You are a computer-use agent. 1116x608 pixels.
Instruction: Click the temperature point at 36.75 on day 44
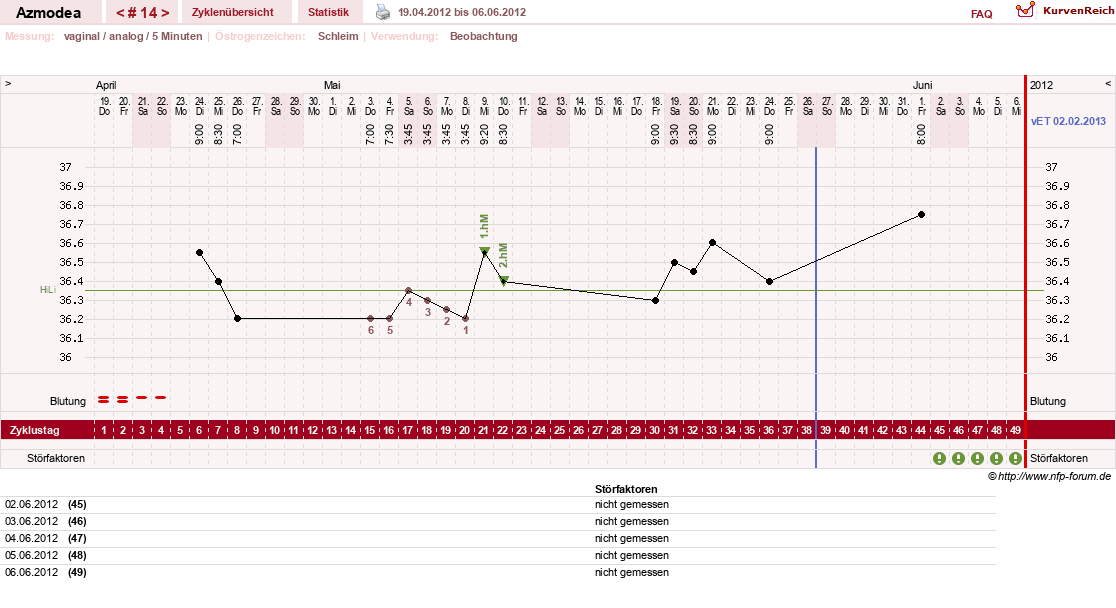pyautogui.click(x=921, y=214)
